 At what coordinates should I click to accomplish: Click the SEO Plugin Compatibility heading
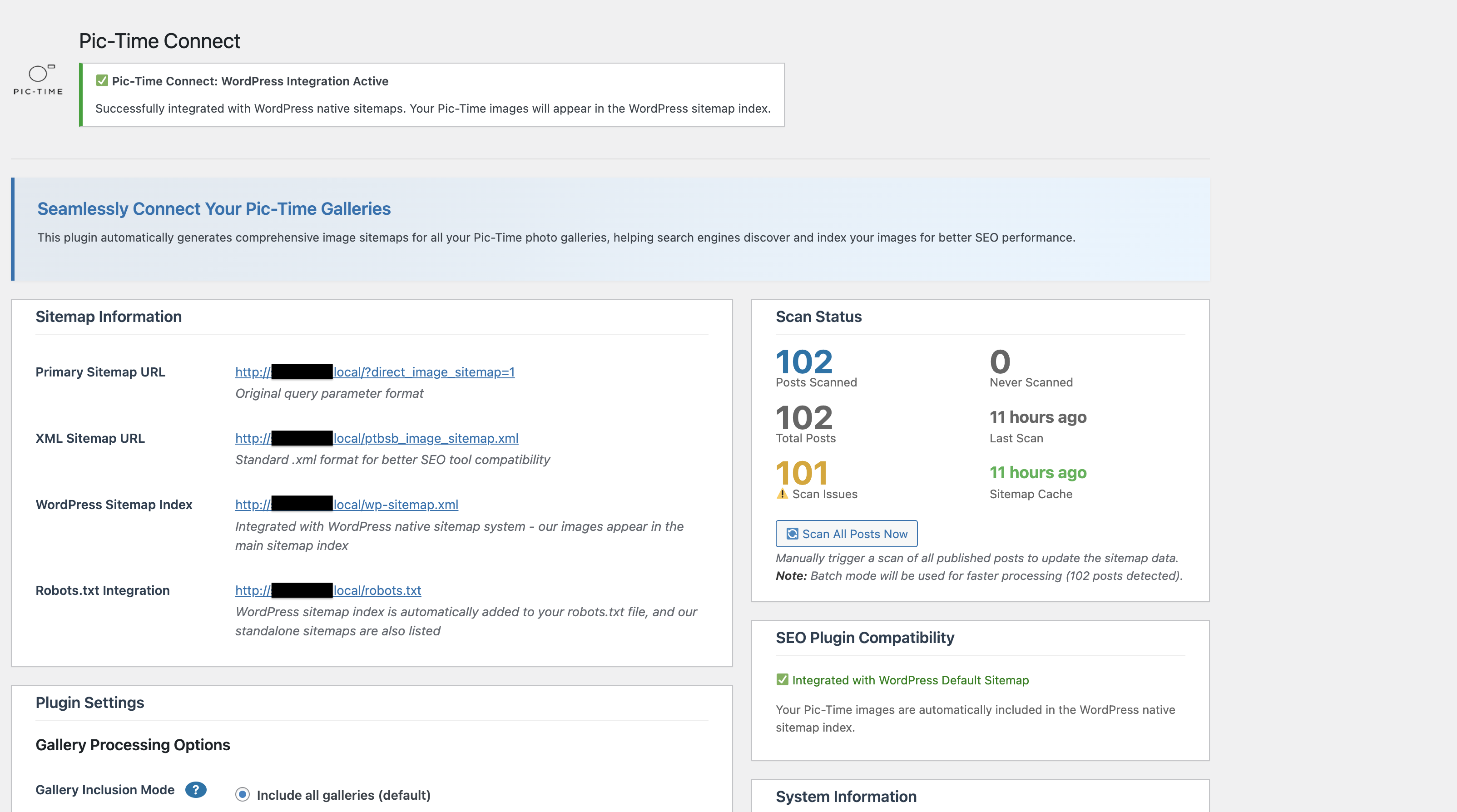pyautogui.click(x=865, y=637)
